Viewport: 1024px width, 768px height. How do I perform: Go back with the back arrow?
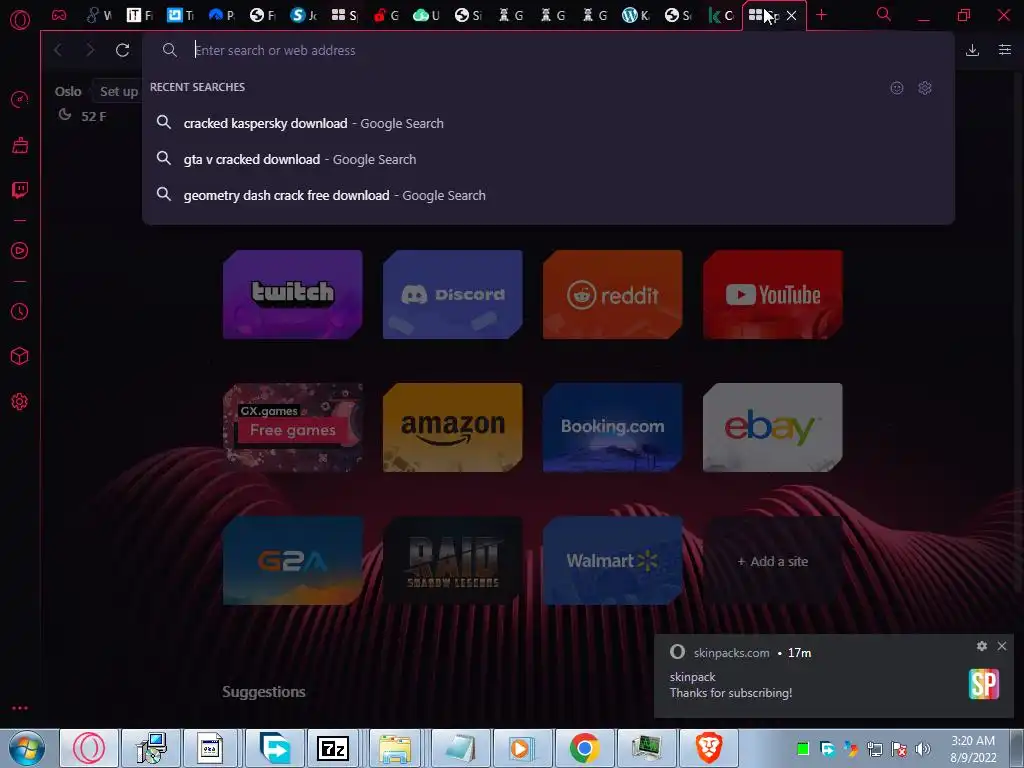click(x=58, y=50)
